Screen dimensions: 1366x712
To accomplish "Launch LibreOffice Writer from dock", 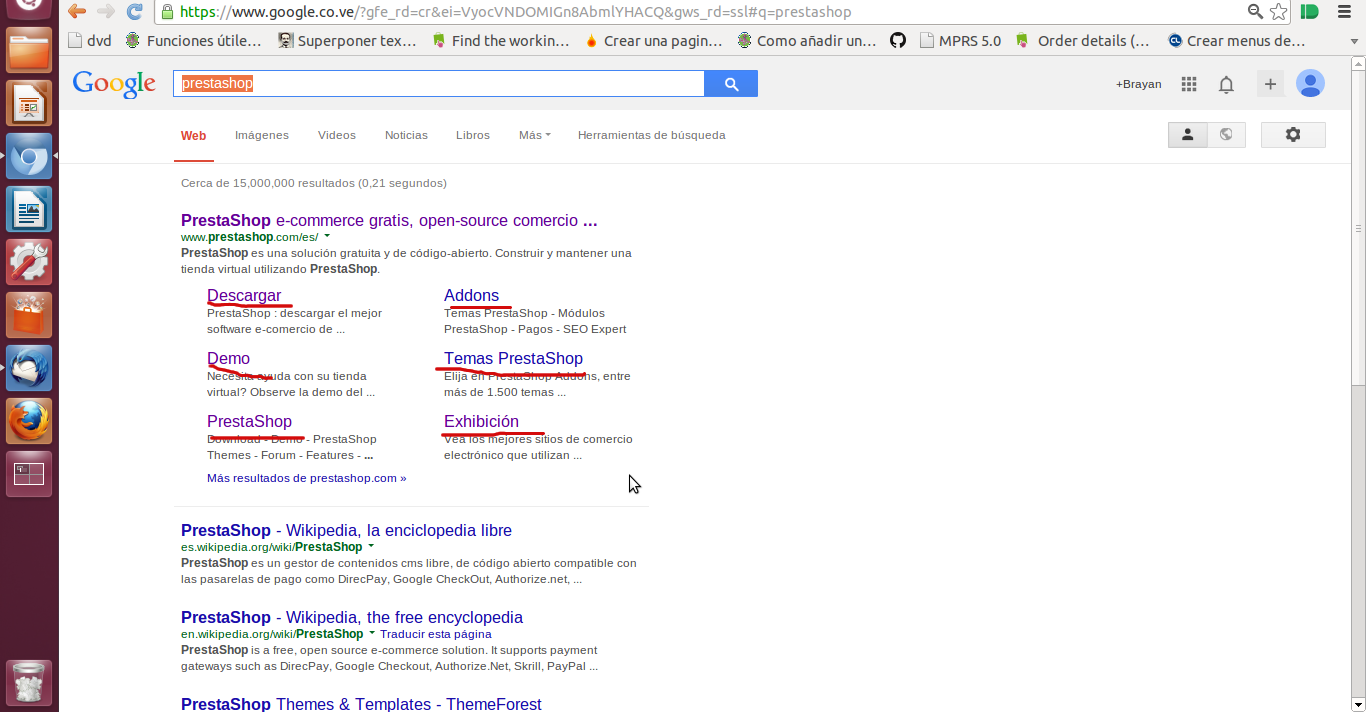I will click(x=29, y=209).
